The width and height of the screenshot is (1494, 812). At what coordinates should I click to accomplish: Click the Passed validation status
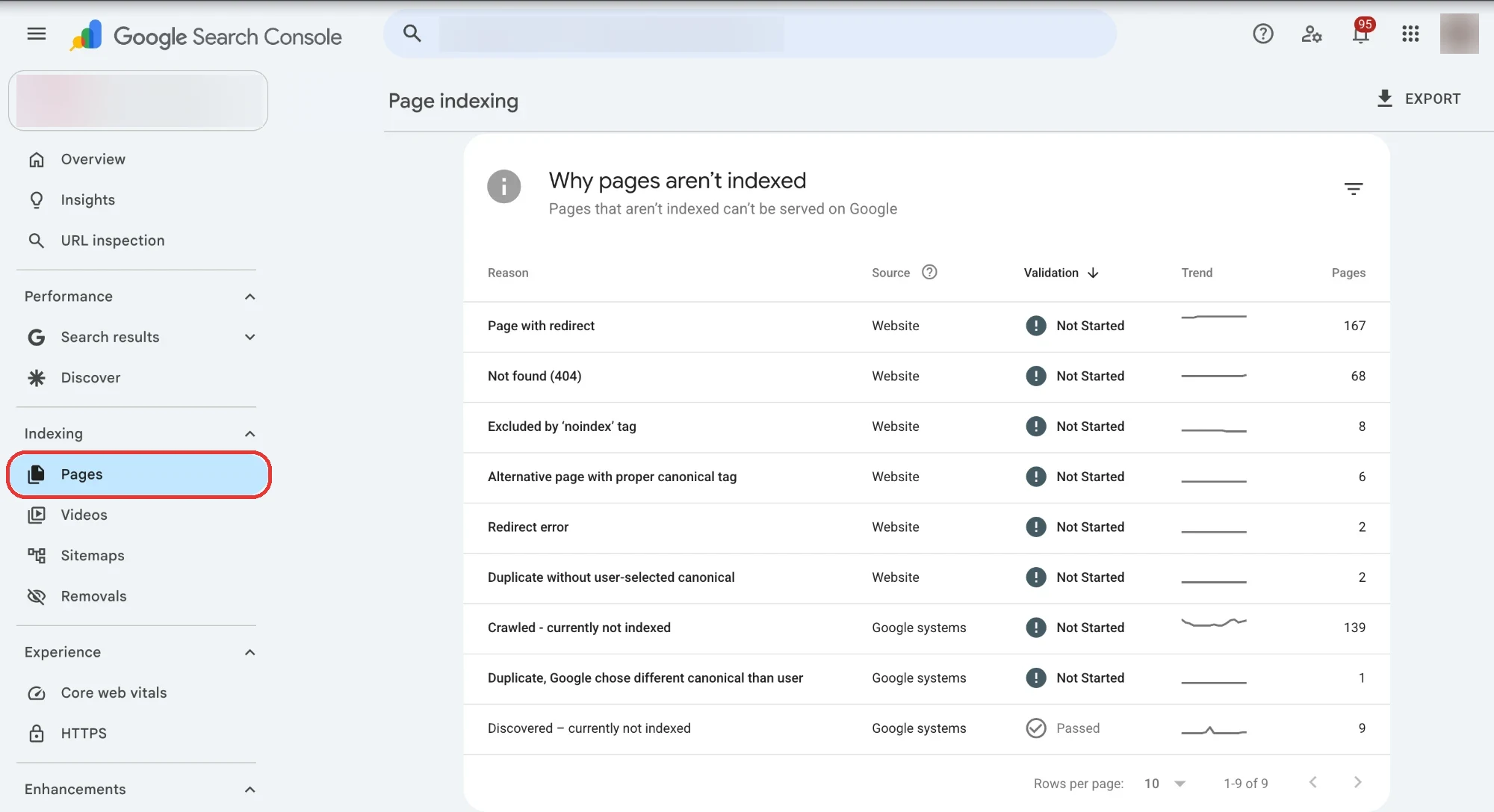1063,728
